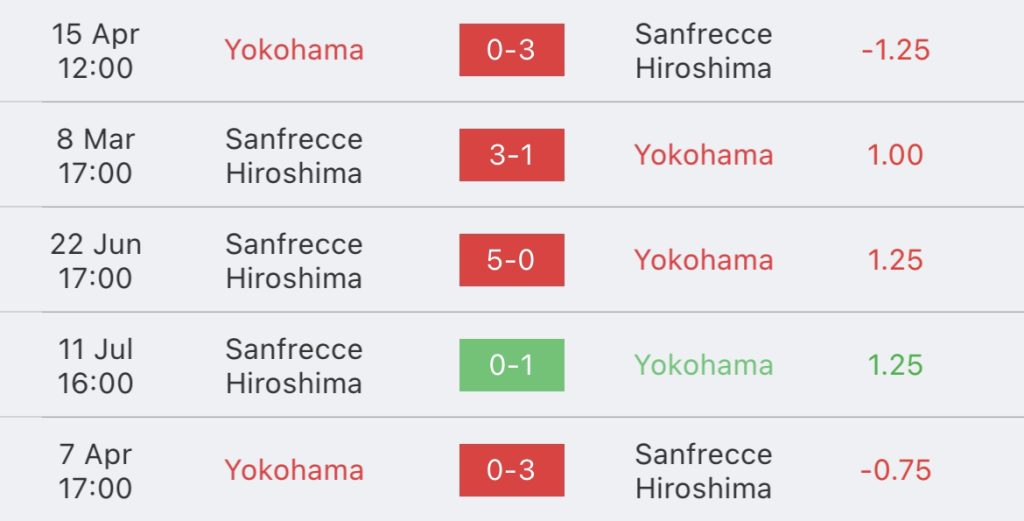
Task: Click the 11 Jul 16:00 match date
Action: click(x=95, y=365)
